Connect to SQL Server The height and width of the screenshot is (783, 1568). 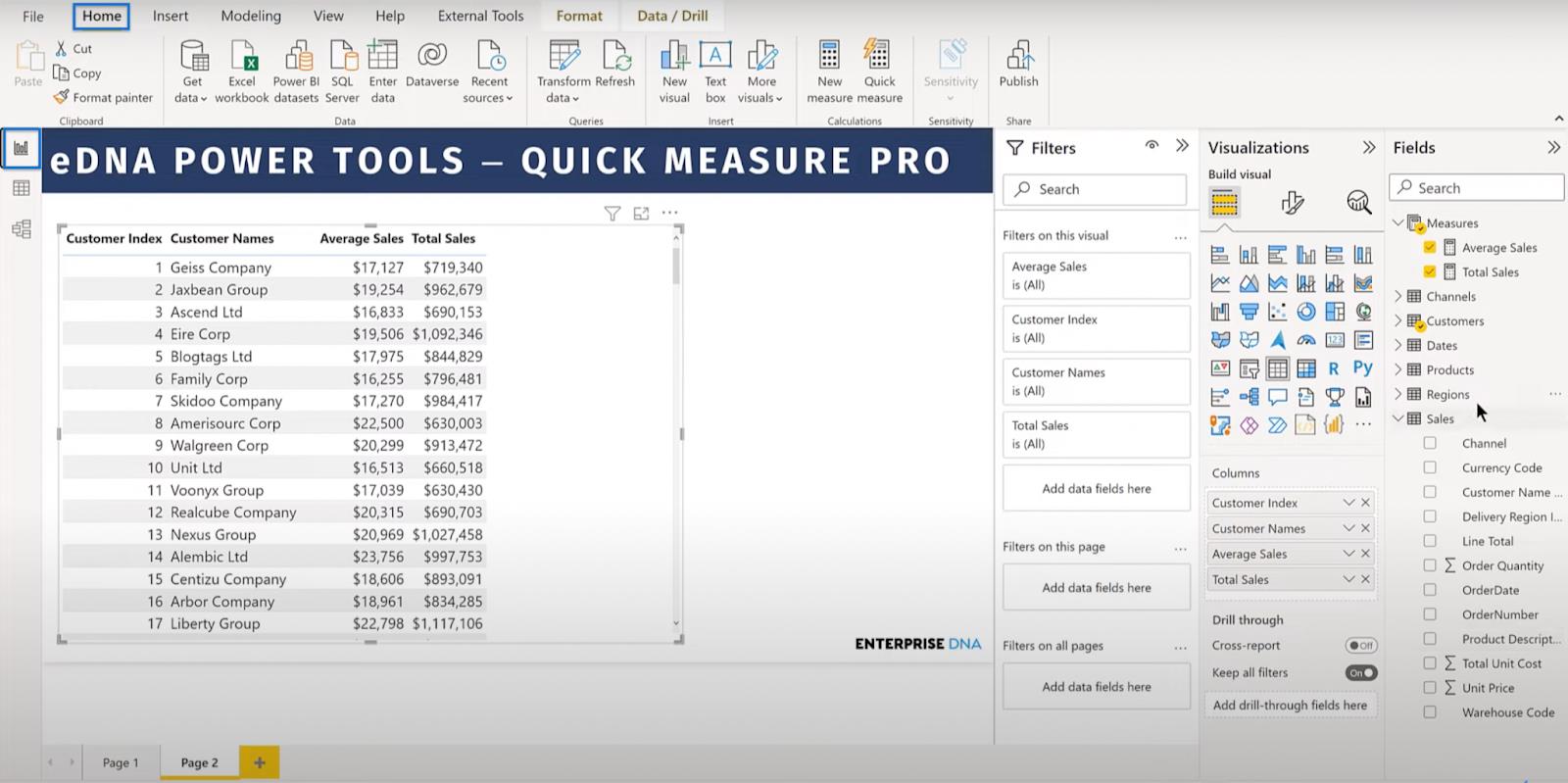click(342, 71)
